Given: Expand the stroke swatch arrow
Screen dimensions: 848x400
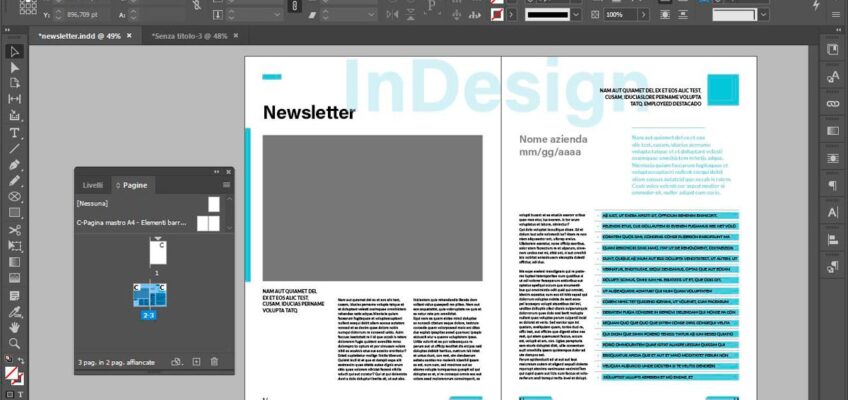Looking at the screenshot, I should click(512, 15).
